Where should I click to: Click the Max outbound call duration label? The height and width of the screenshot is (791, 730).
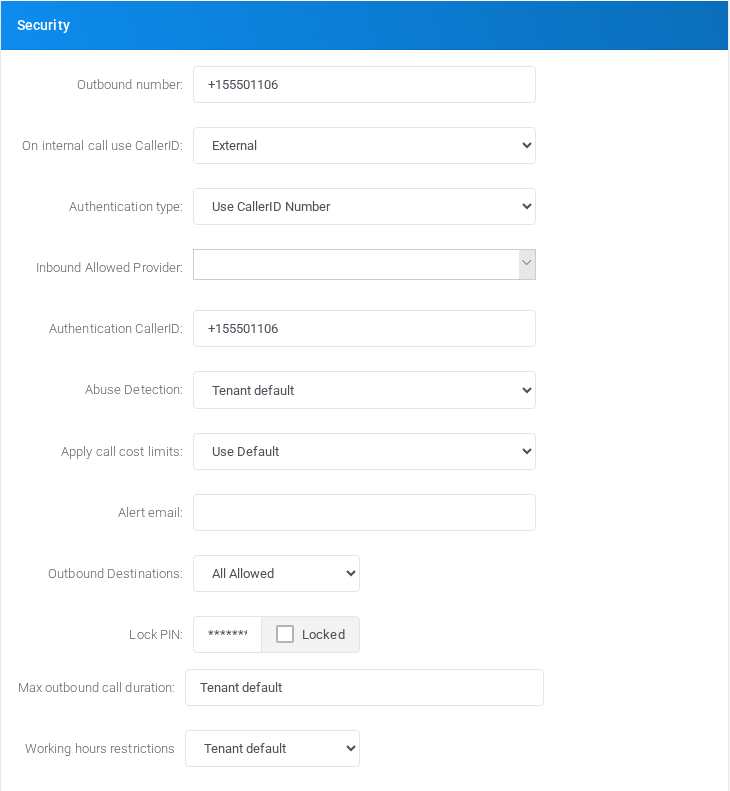coord(96,688)
